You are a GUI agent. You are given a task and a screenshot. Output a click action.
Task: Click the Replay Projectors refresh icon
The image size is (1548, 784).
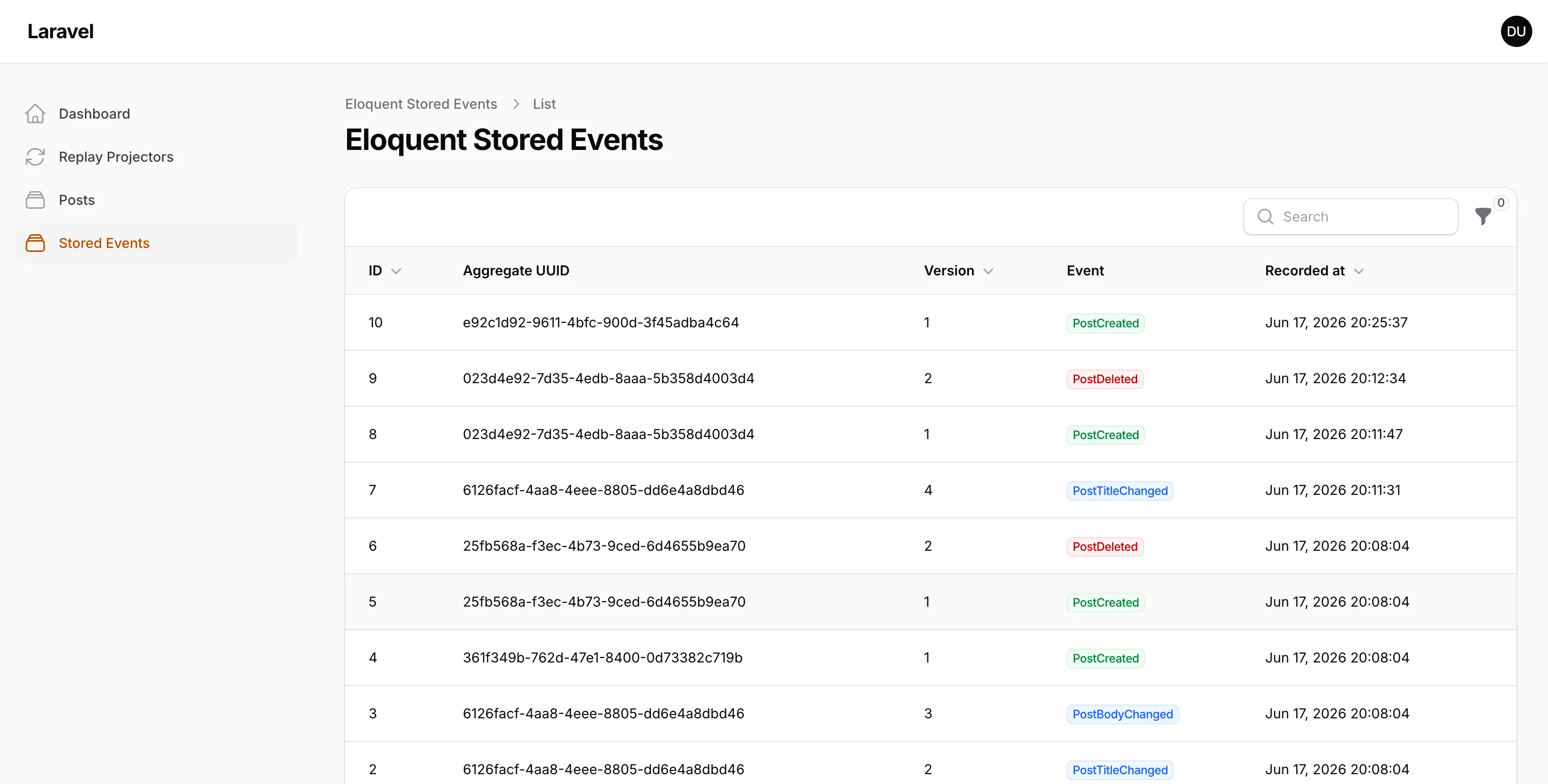pyautogui.click(x=35, y=157)
